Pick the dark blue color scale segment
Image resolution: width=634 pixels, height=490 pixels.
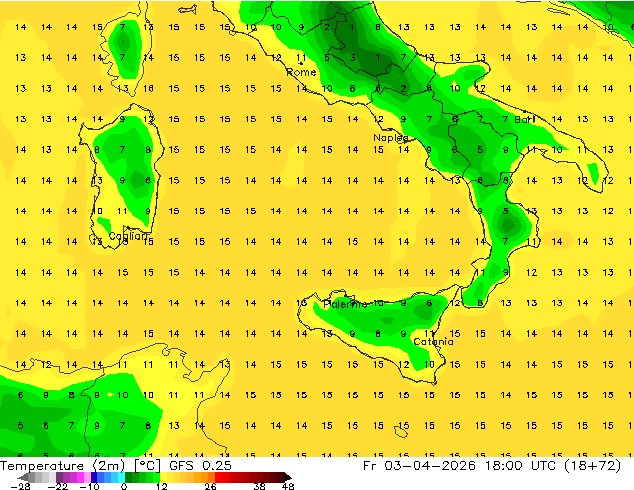point(94,477)
